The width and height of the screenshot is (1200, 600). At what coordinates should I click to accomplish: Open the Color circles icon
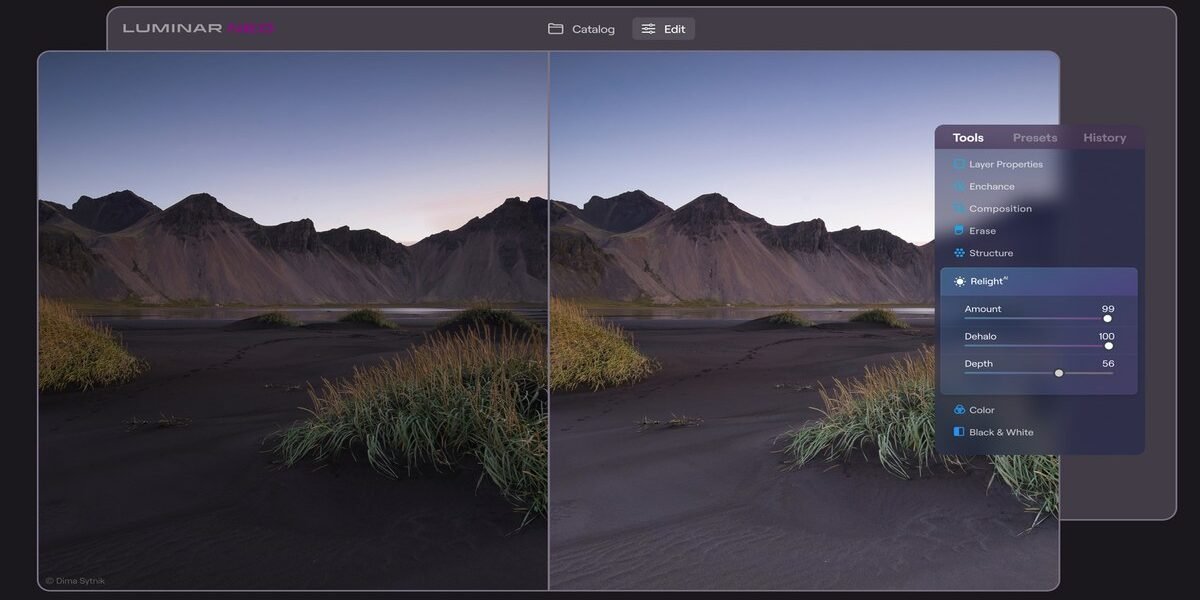tap(959, 410)
